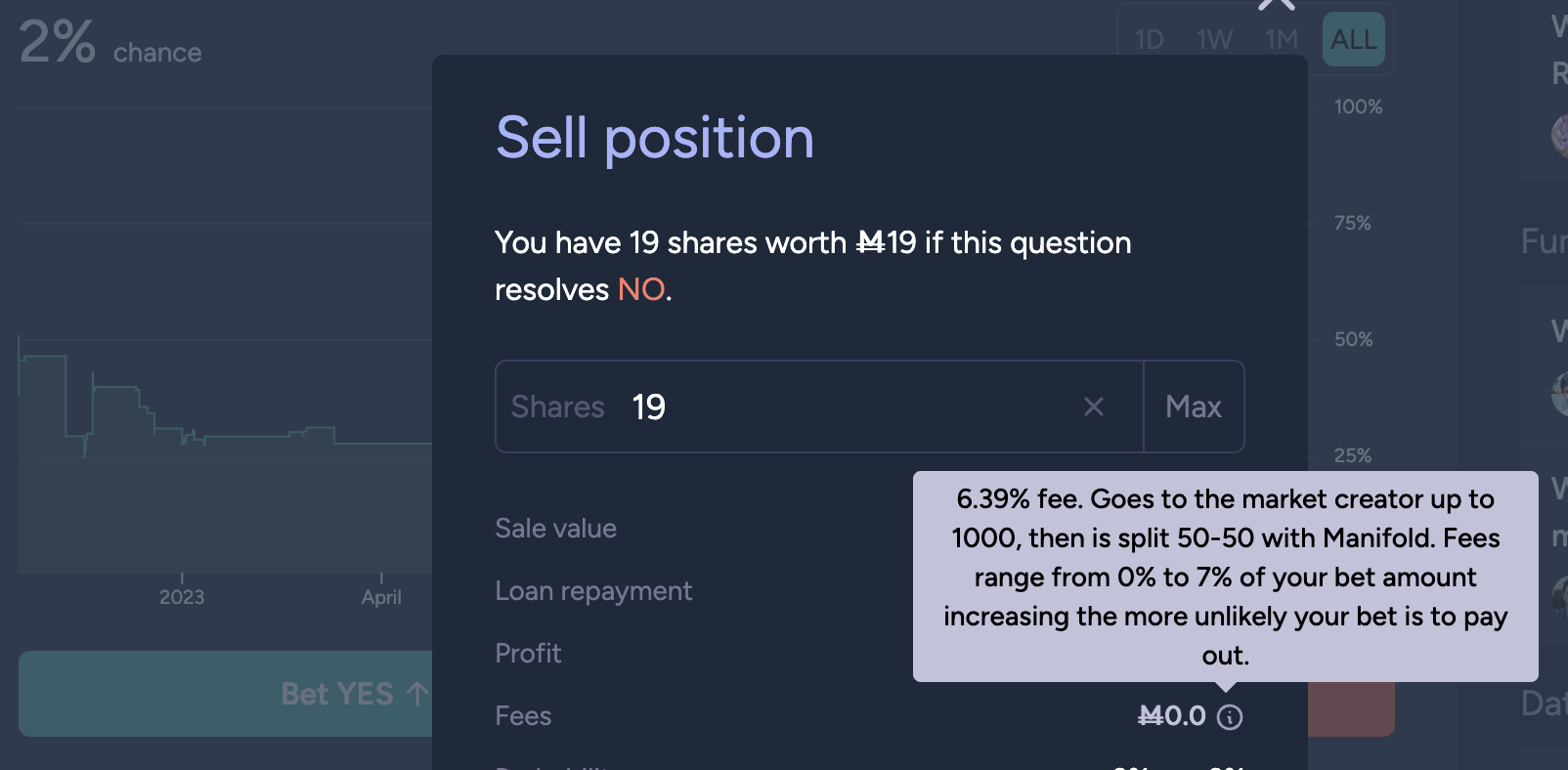Click the Shares input field showing 19

(x=819, y=406)
